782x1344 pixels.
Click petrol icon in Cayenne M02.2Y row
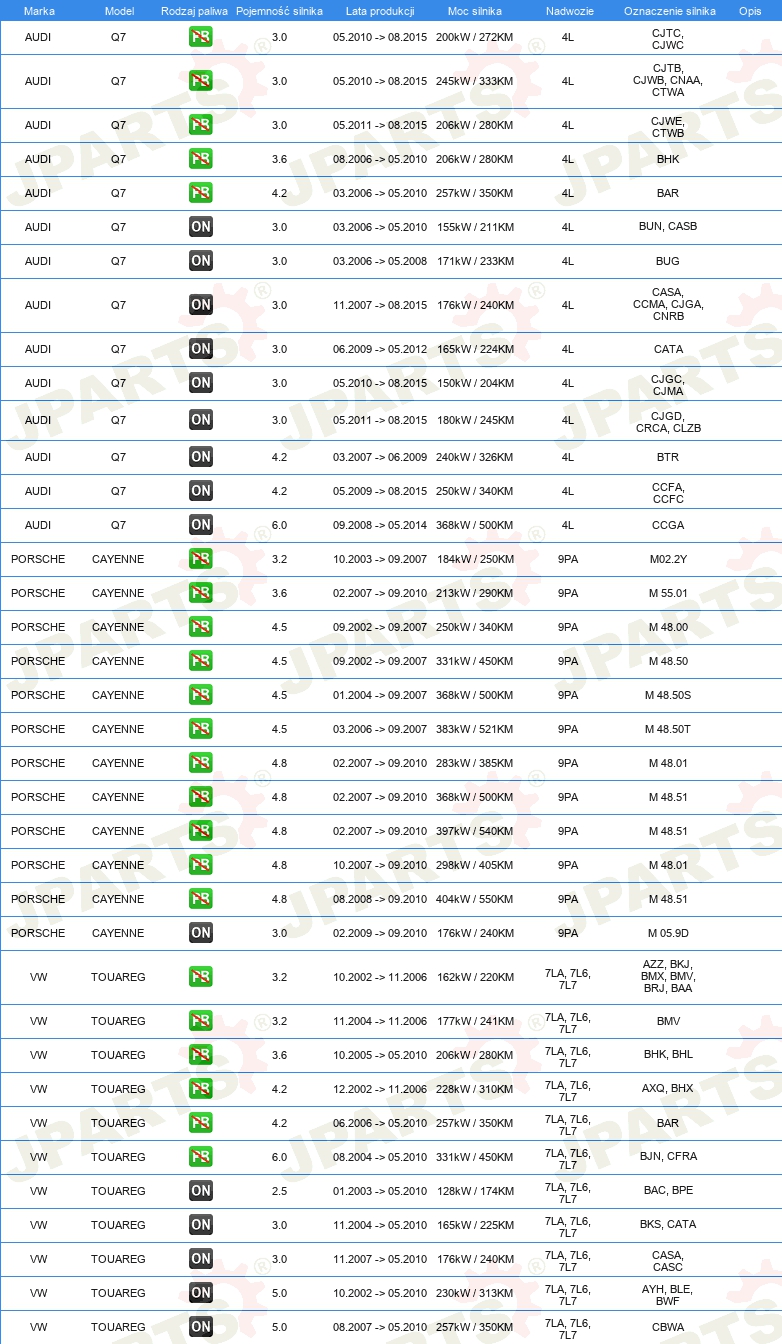point(201,559)
